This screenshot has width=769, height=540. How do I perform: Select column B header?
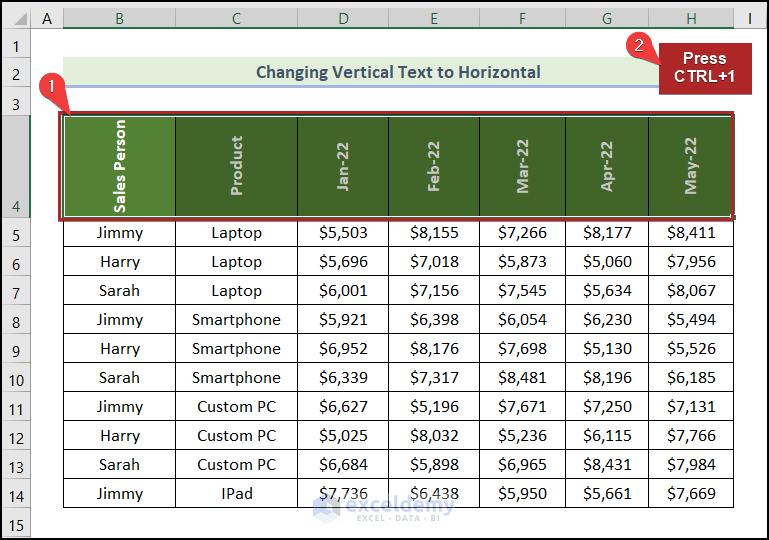coord(119,19)
